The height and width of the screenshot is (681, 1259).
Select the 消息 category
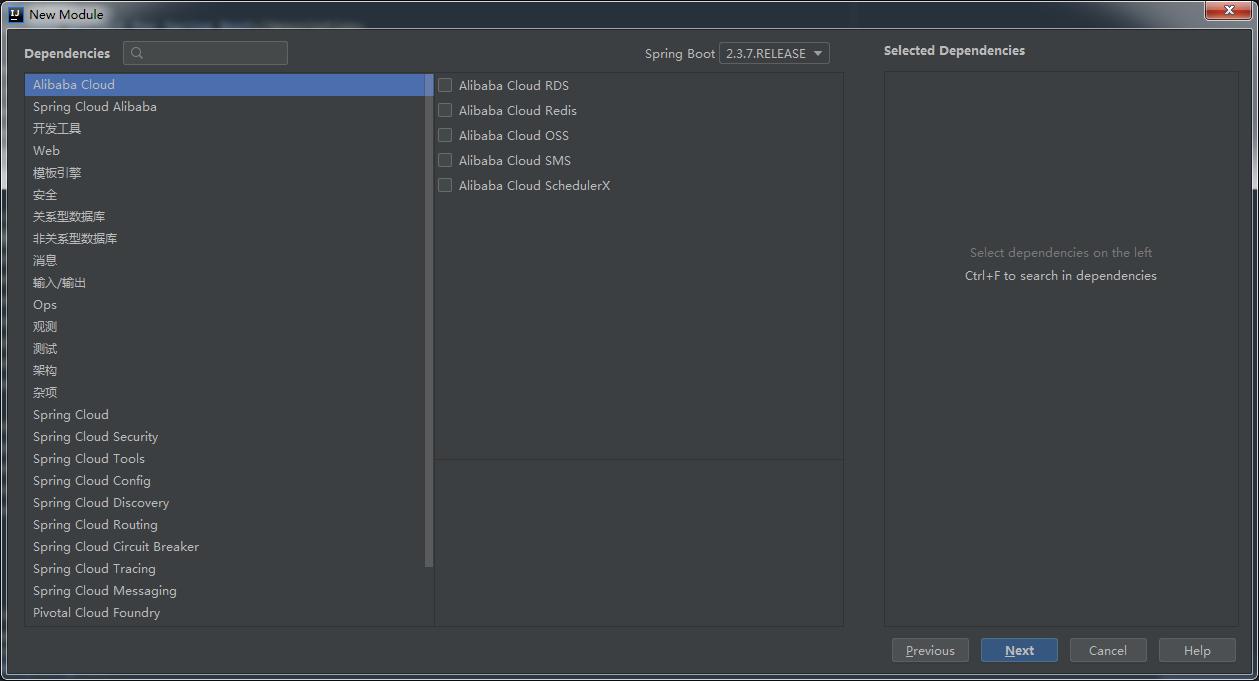[225, 261]
